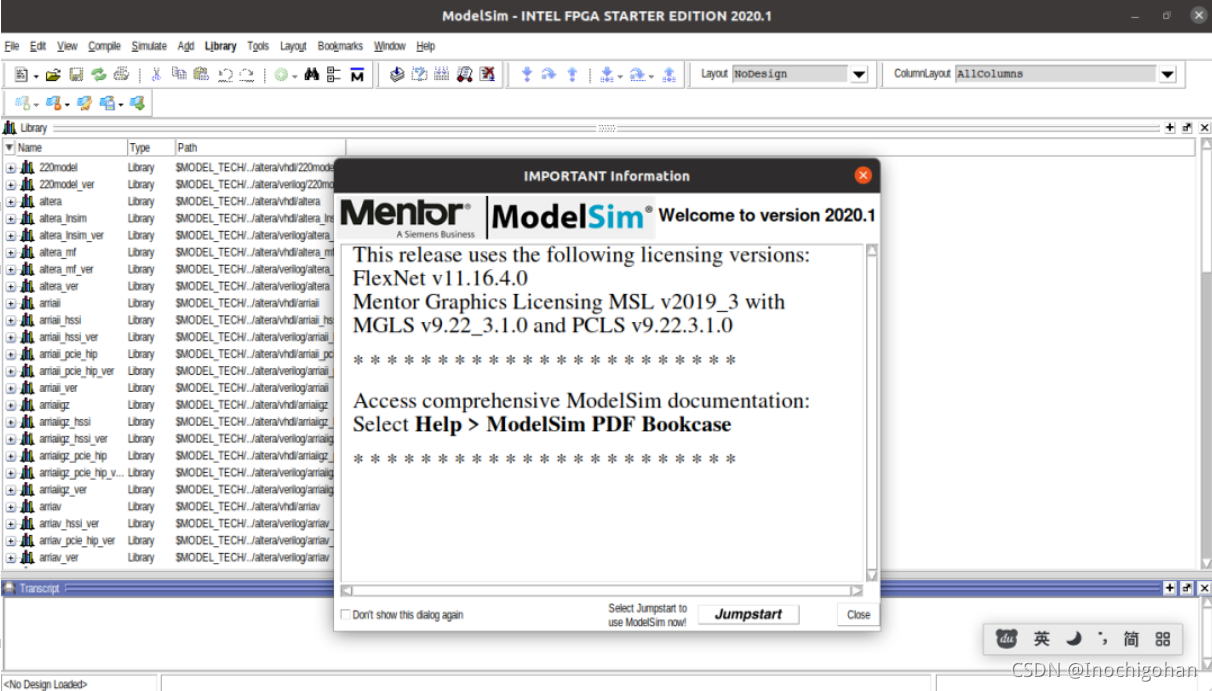1212x691 pixels.
Task: Click the Simulate toolbar icon
Action: (x=442, y=74)
